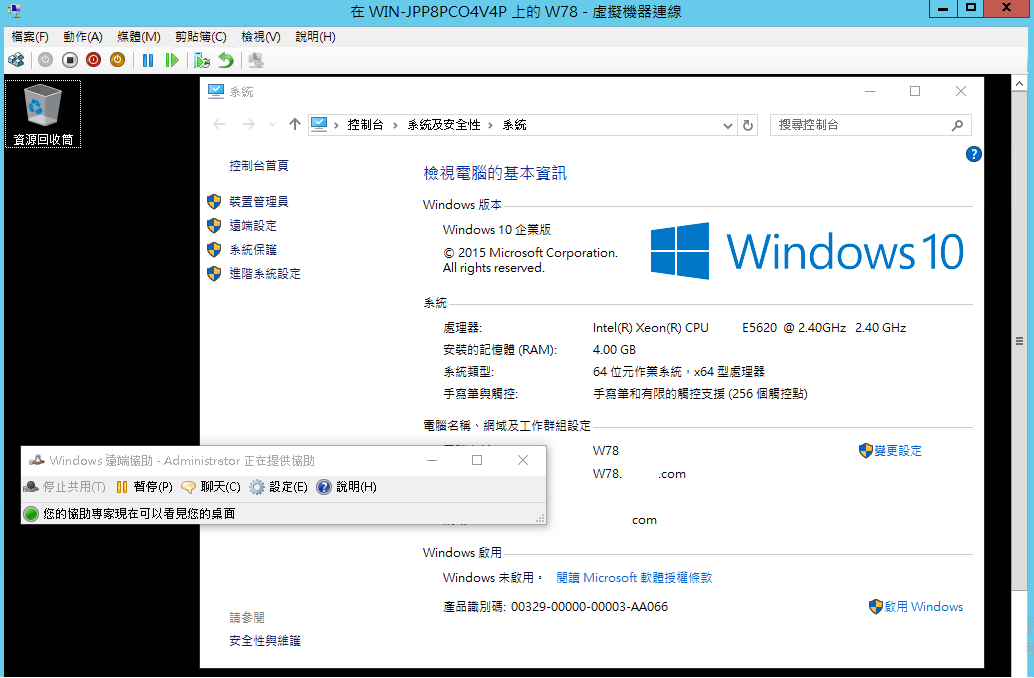Click the greyed Start VM toolbar icon
The height and width of the screenshot is (678, 1034).
(x=45, y=60)
